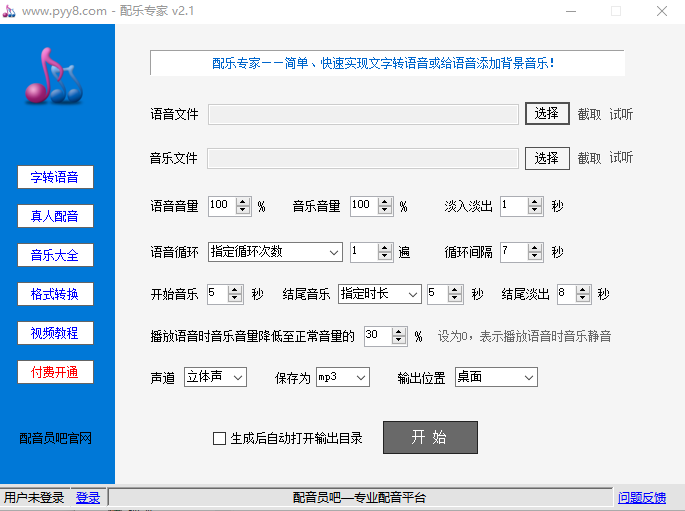Focus the 音乐文件 path field

(363, 158)
